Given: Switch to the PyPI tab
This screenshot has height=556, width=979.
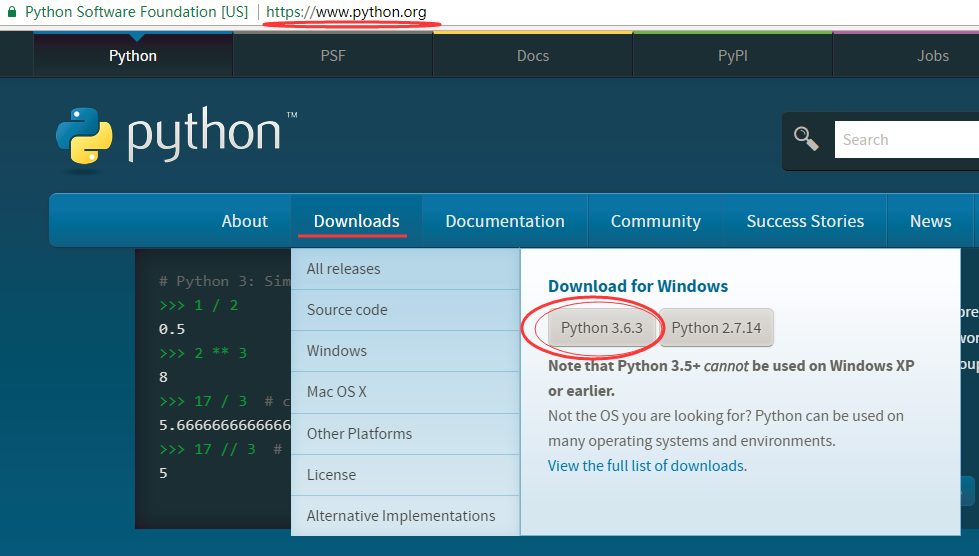Looking at the screenshot, I should (x=732, y=56).
